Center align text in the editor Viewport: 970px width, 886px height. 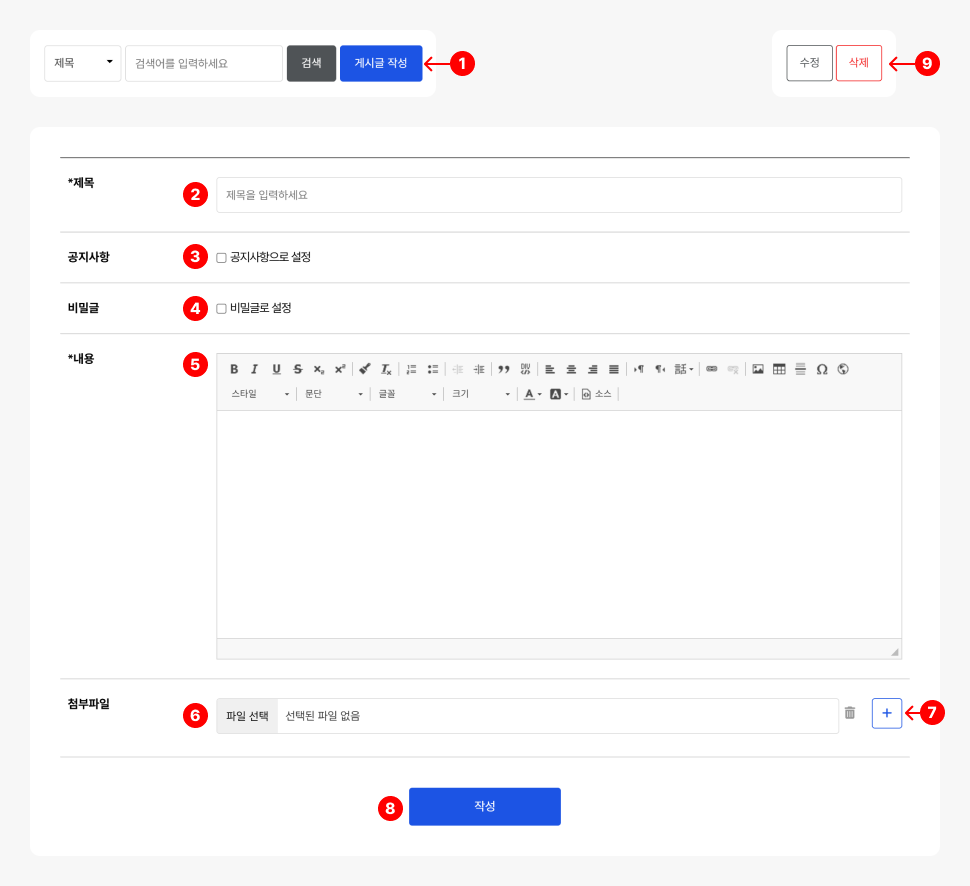click(571, 369)
